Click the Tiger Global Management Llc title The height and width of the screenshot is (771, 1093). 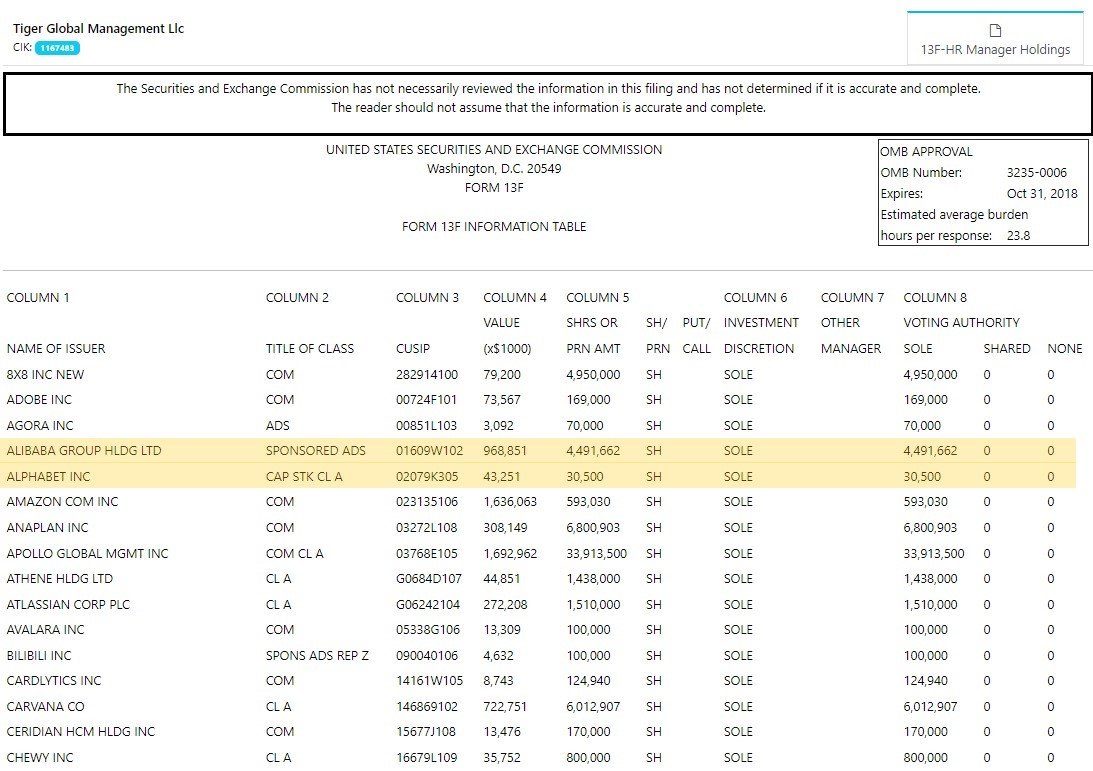(x=98, y=28)
